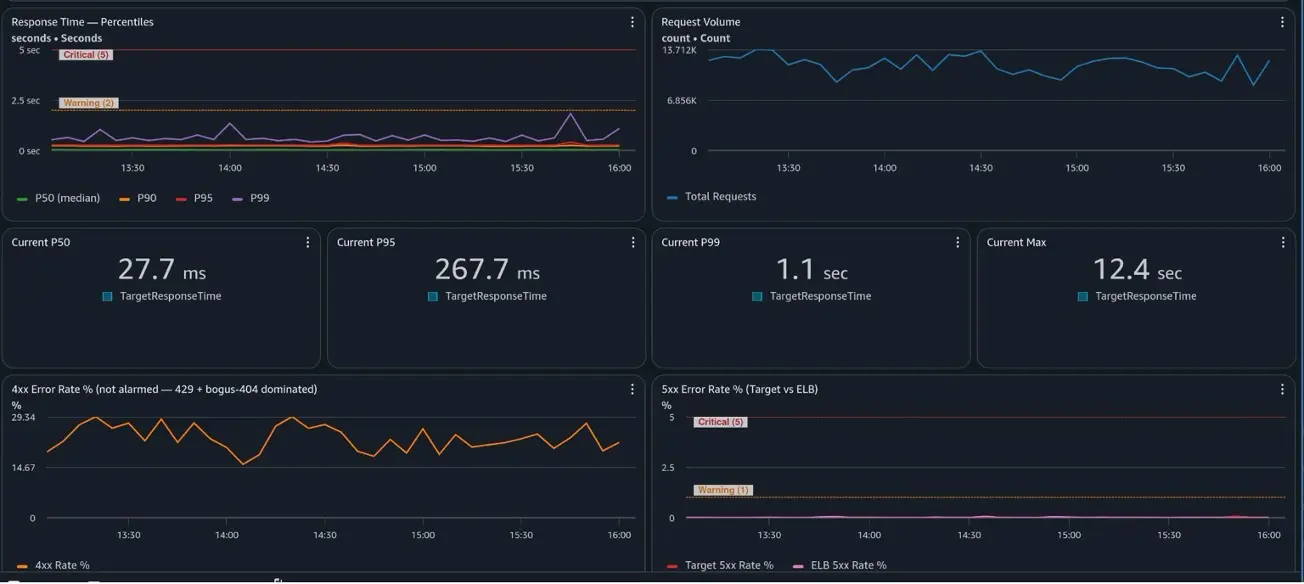This screenshot has width=1304, height=584.
Task: Toggle the P90 series in the legend
Action: (138, 198)
